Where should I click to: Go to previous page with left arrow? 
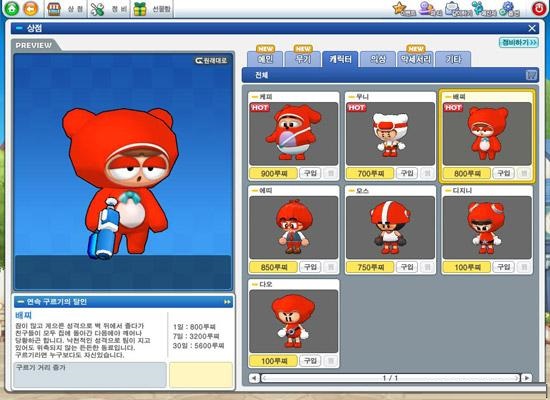point(254,378)
